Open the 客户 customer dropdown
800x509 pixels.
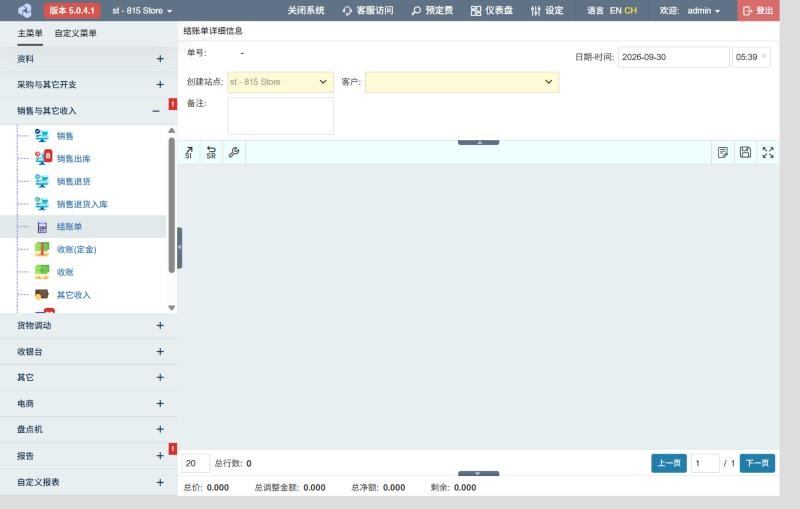462,82
